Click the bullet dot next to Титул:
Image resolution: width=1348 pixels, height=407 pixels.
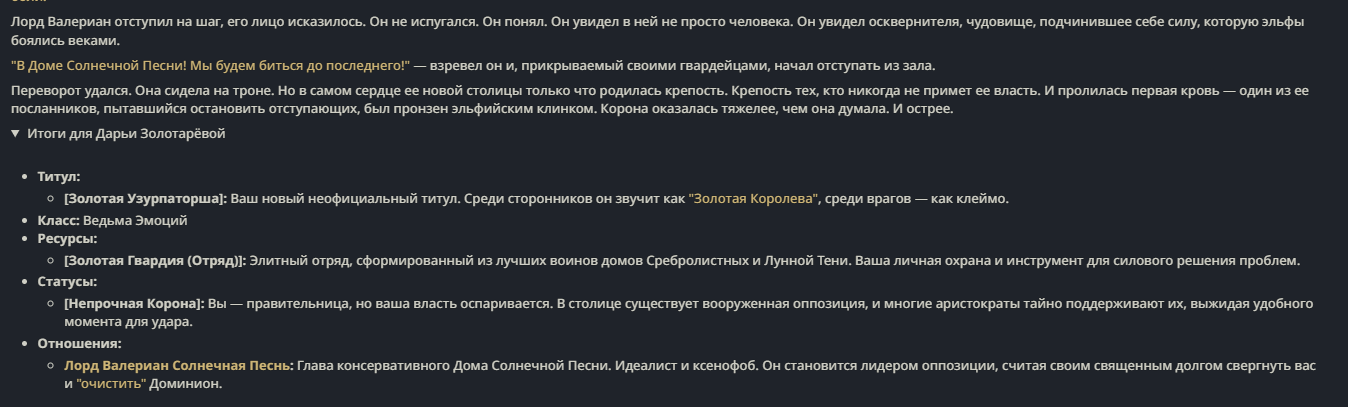[25, 178]
